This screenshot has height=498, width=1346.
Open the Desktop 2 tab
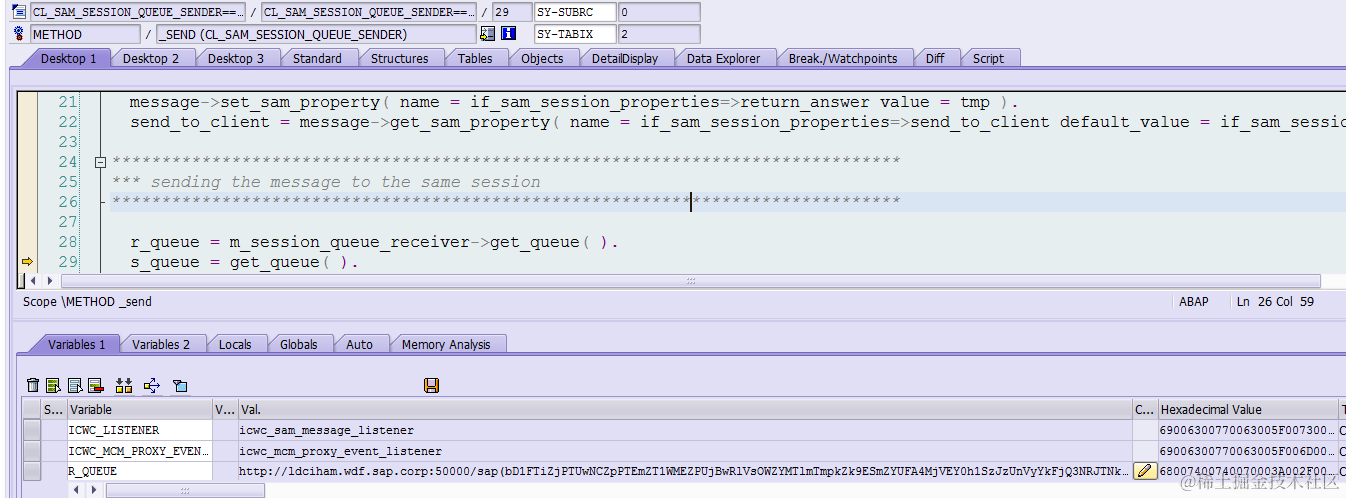point(151,58)
